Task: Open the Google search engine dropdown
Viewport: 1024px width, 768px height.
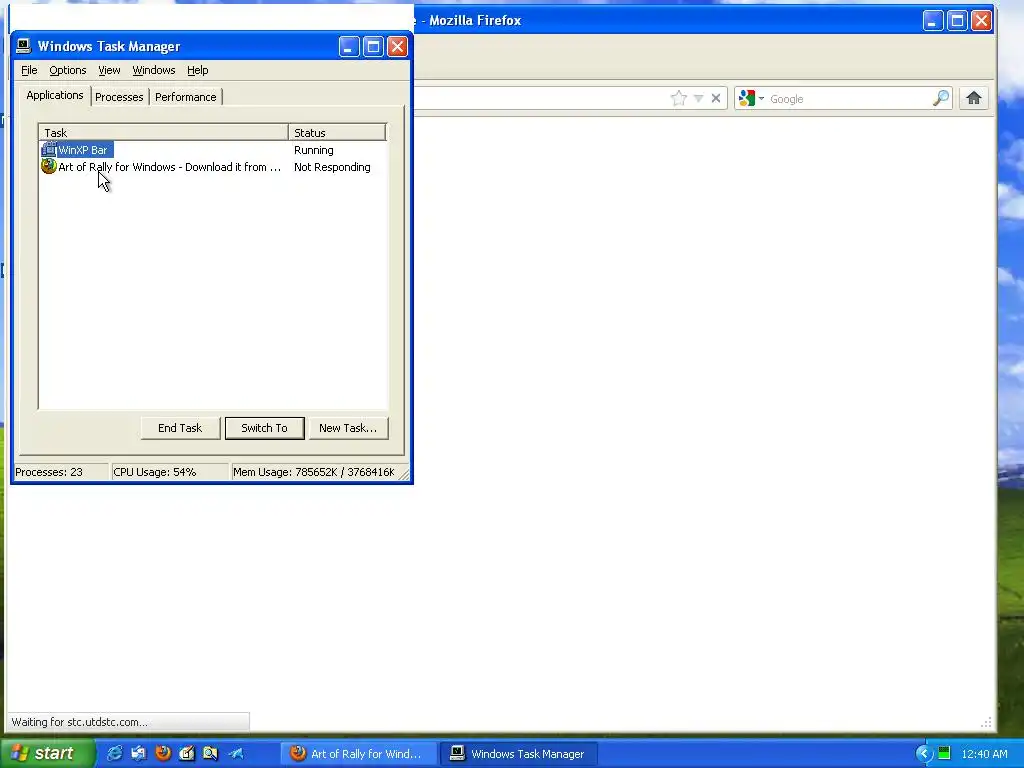Action: [751, 99]
